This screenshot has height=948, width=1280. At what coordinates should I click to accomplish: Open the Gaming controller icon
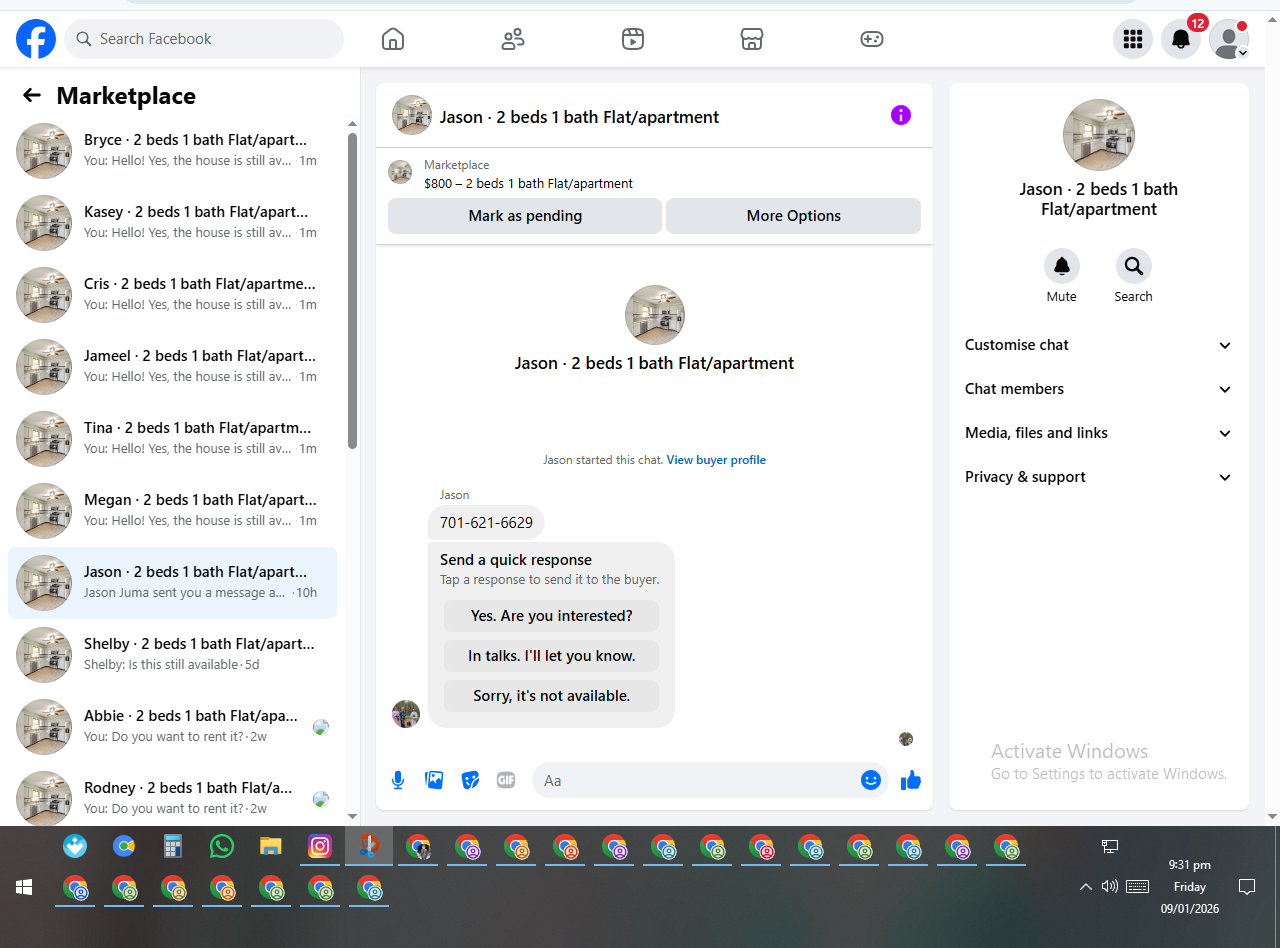click(x=872, y=39)
